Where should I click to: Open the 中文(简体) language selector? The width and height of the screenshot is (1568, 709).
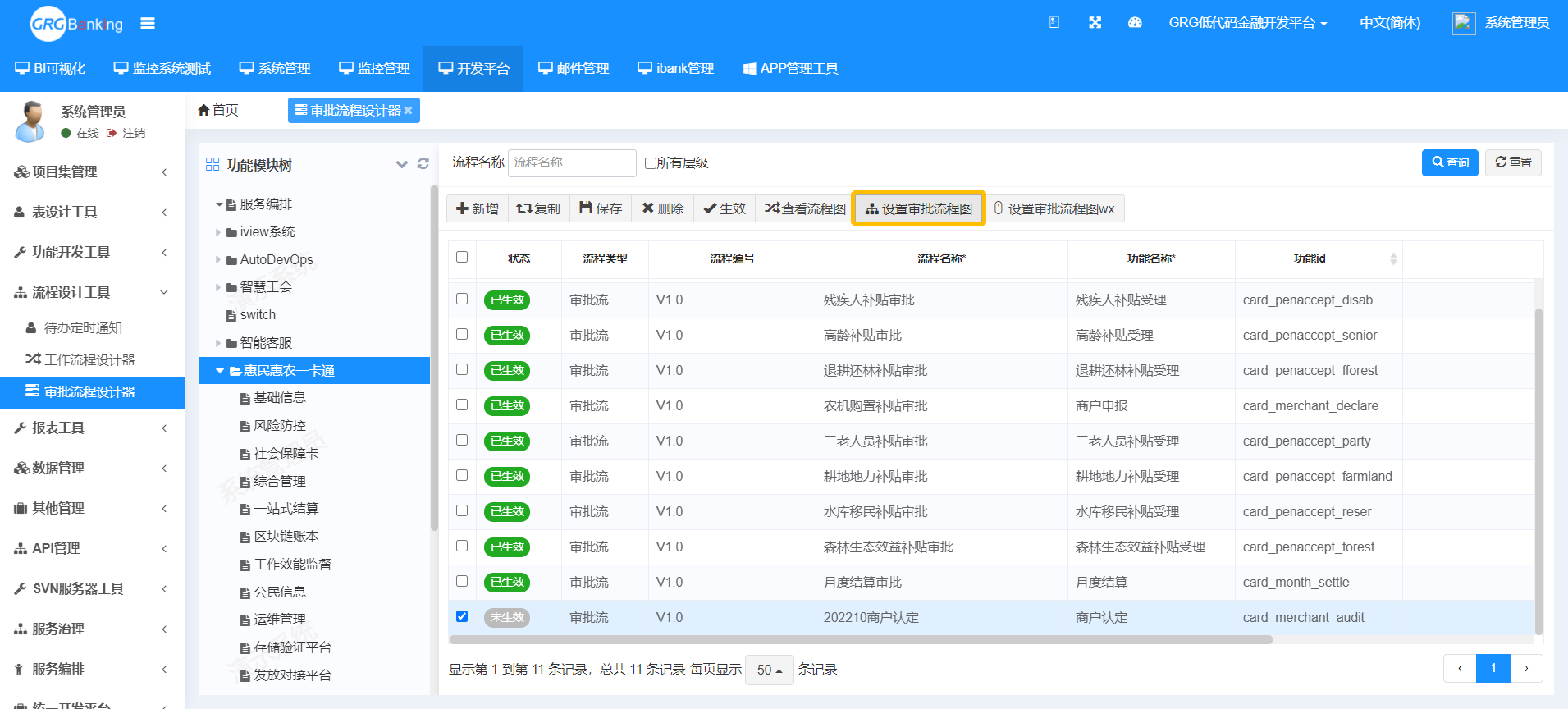(x=1390, y=23)
